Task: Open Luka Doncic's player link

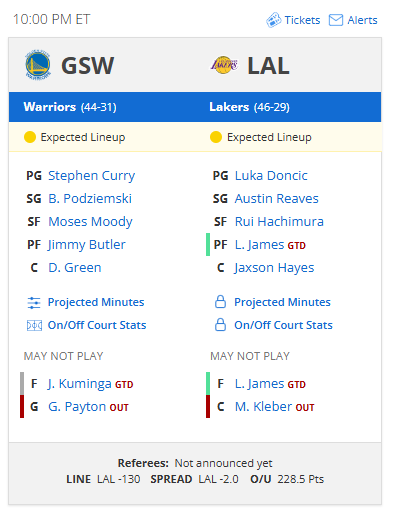Action: [271, 176]
